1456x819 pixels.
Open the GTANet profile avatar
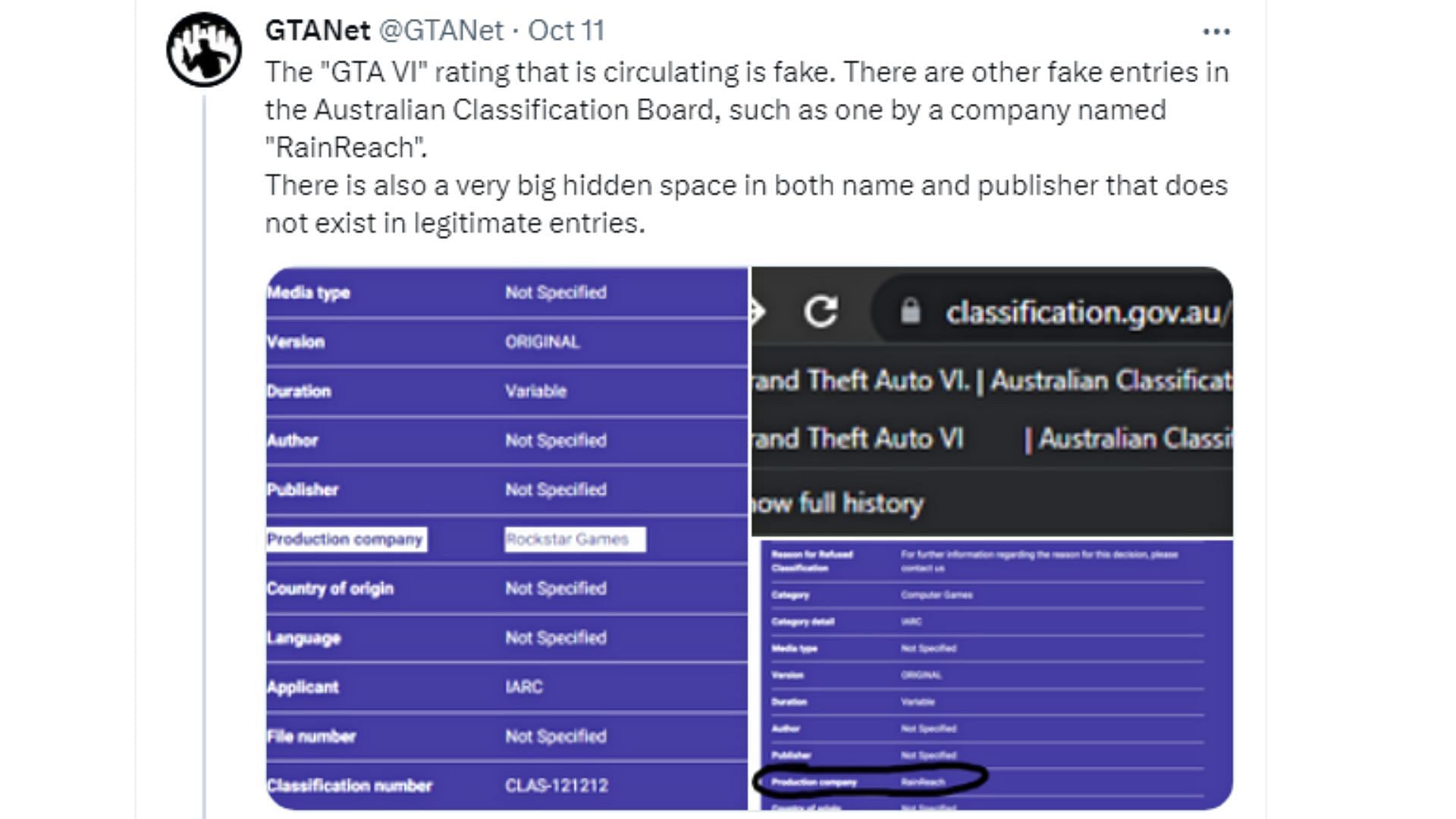(x=204, y=49)
